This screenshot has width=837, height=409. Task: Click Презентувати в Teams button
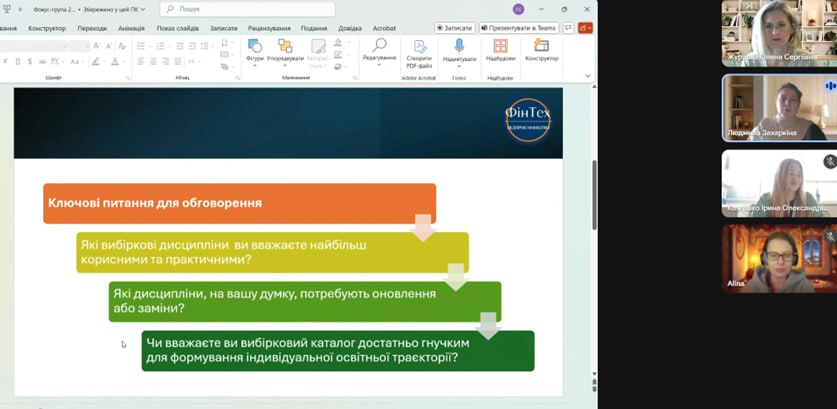[518, 28]
